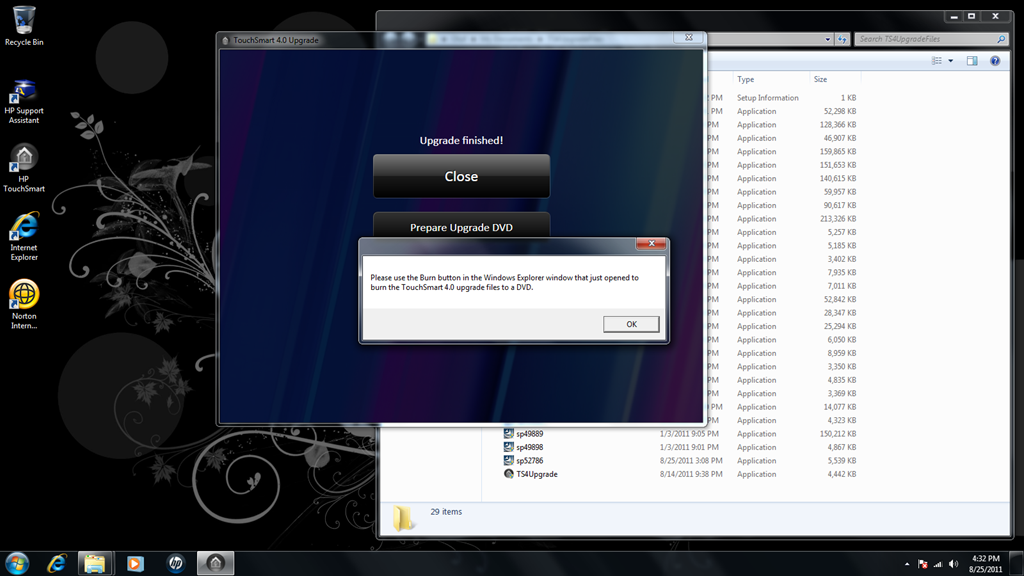Click the sp49898 file icon
Viewport: 1024px width, 576px height.
click(x=509, y=447)
